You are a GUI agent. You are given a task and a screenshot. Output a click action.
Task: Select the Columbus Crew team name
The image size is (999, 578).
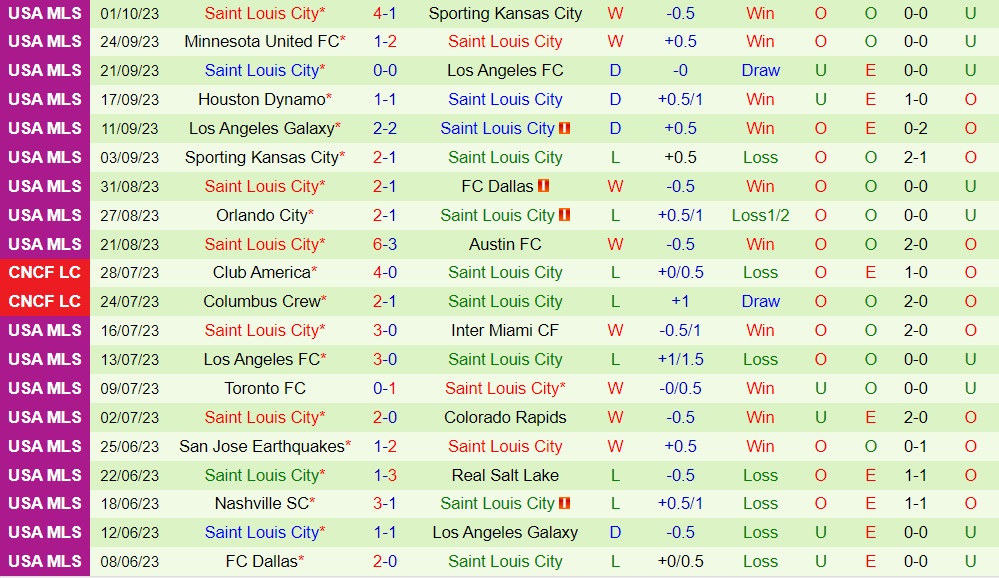(262, 301)
